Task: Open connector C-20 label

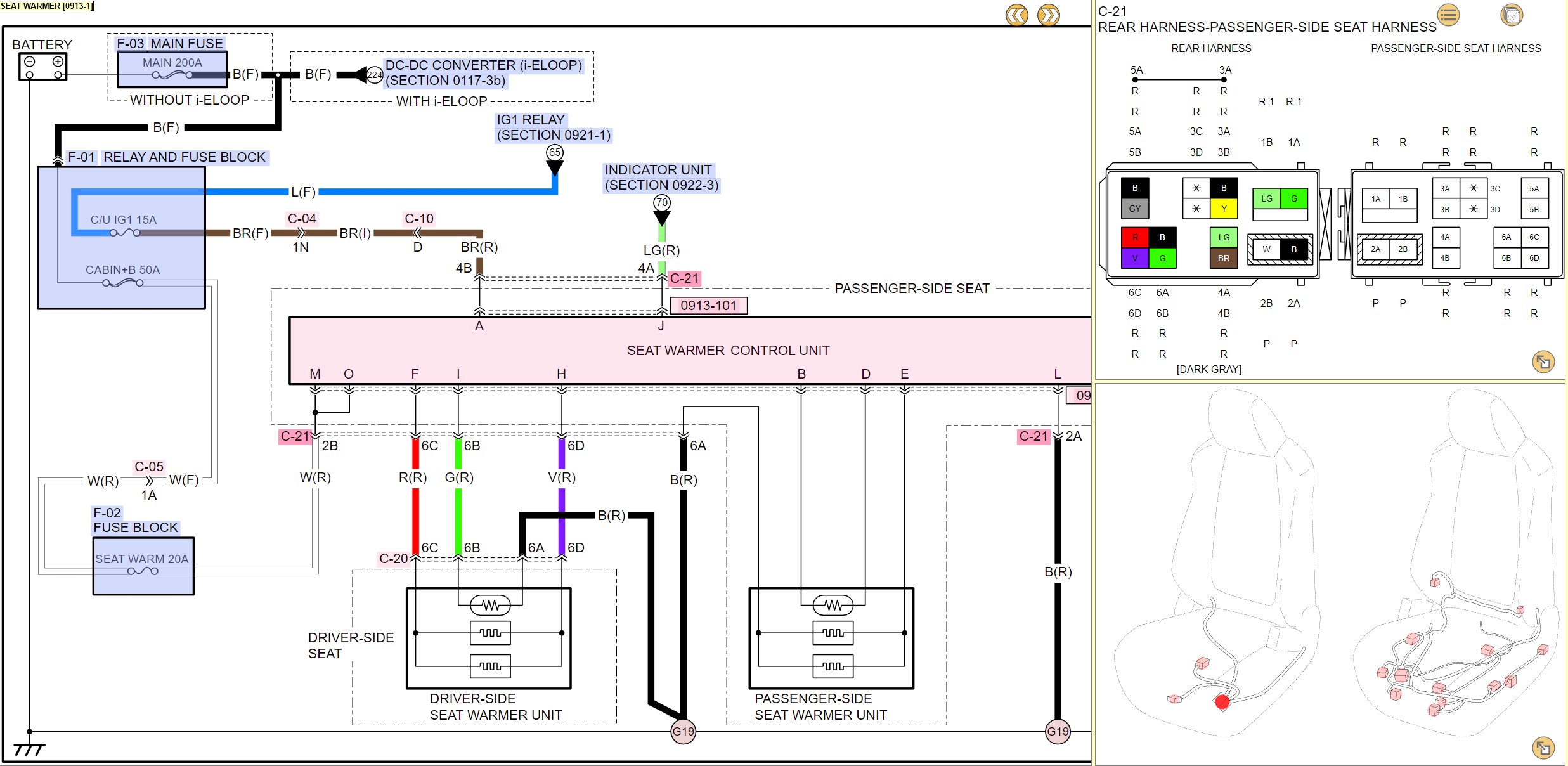Action: [x=393, y=559]
